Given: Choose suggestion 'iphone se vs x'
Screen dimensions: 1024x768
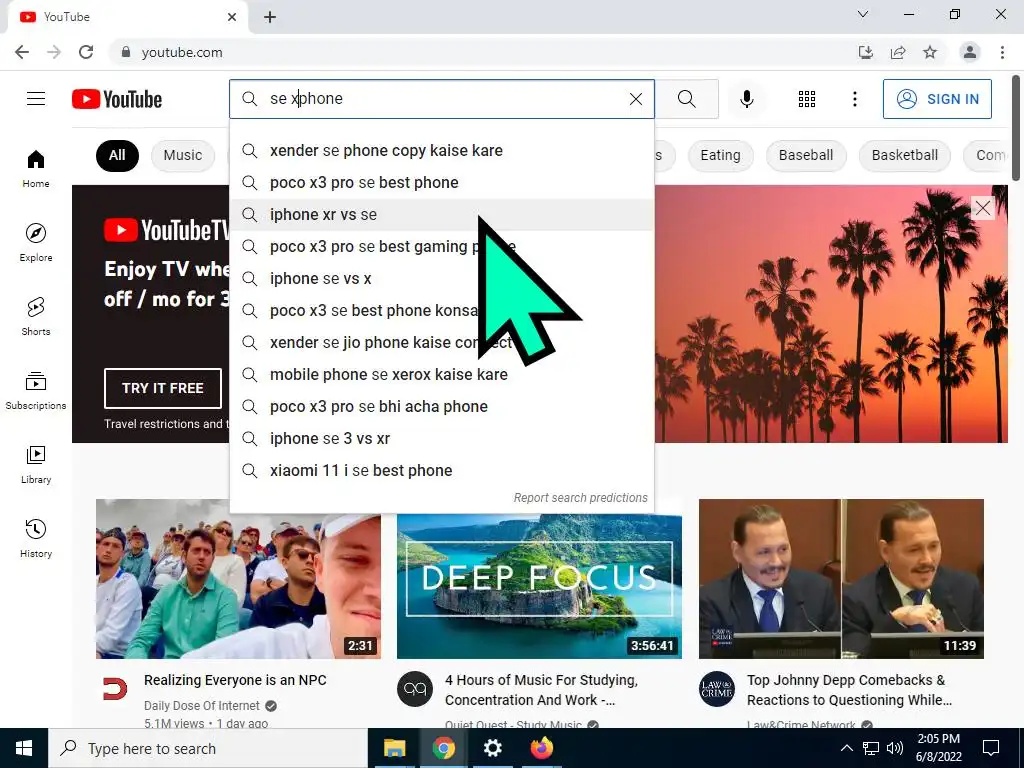Looking at the screenshot, I should 442,278.
